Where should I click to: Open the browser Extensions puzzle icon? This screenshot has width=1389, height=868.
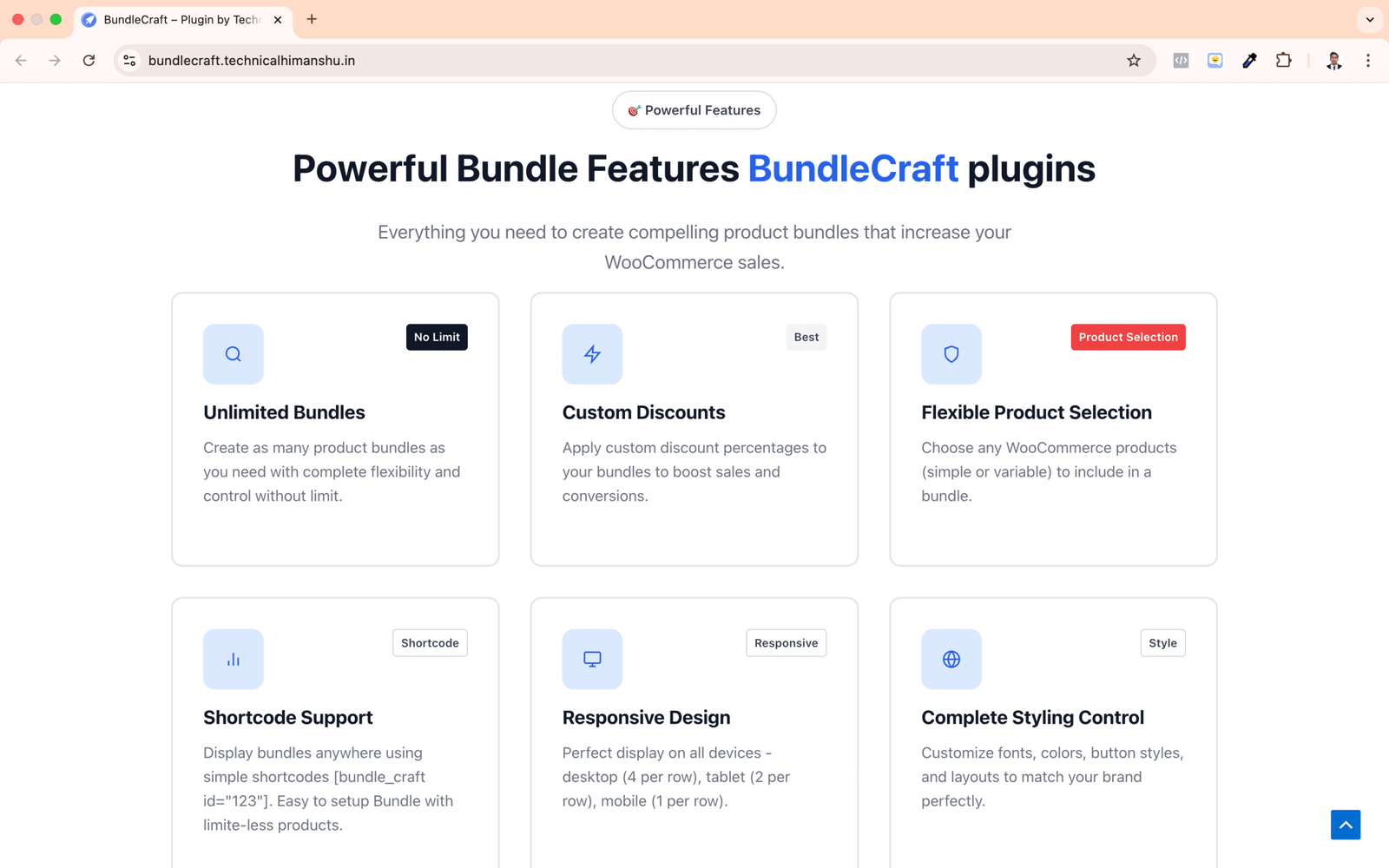[1283, 61]
